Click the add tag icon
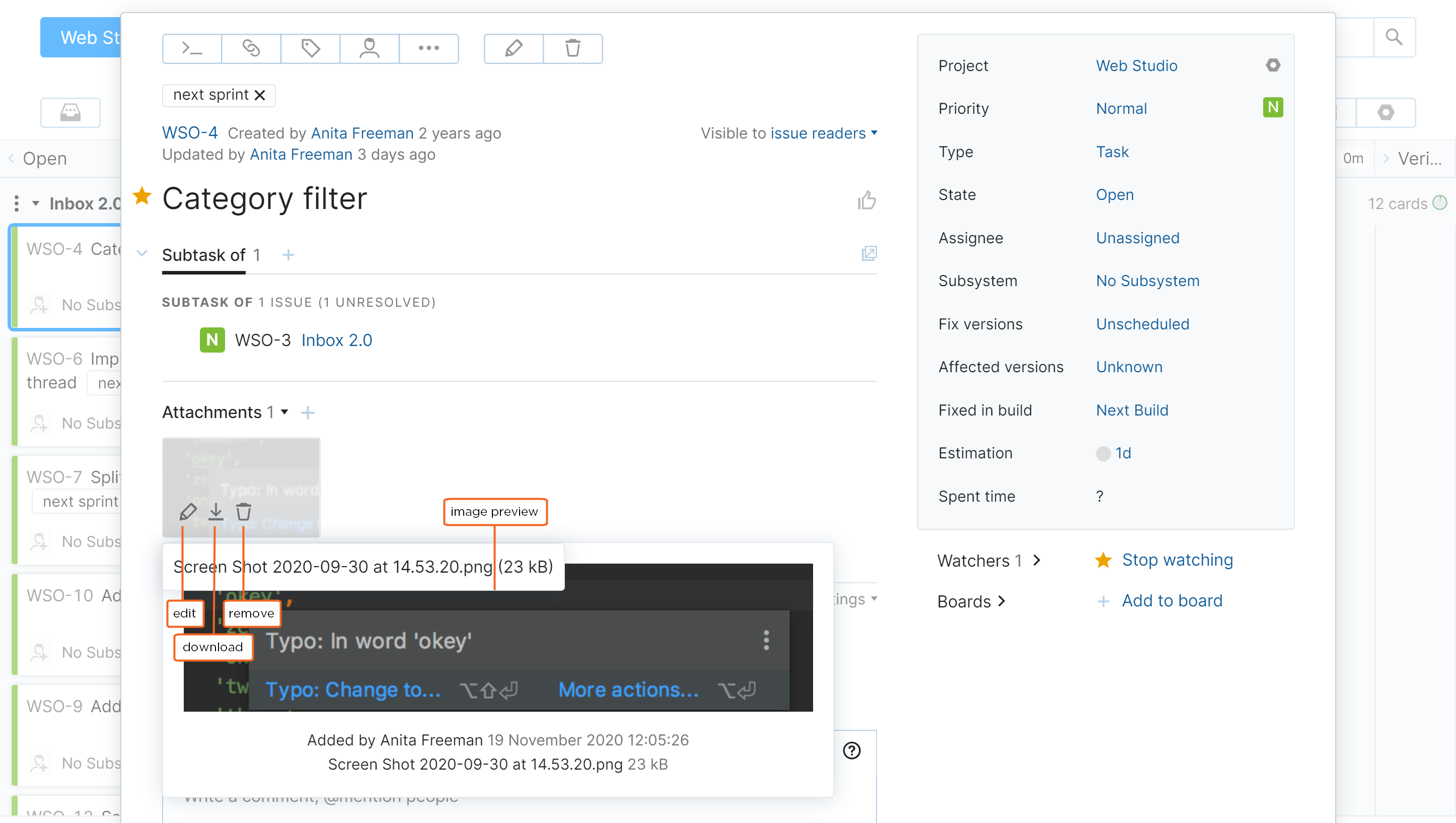This screenshot has width=1456, height=823. (x=310, y=49)
